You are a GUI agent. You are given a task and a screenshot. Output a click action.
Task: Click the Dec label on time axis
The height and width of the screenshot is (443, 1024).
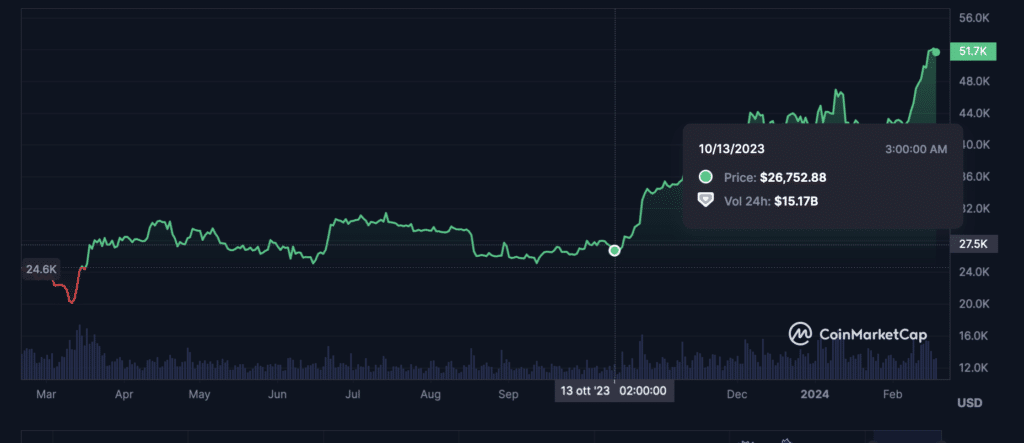pyautogui.click(x=737, y=395)
